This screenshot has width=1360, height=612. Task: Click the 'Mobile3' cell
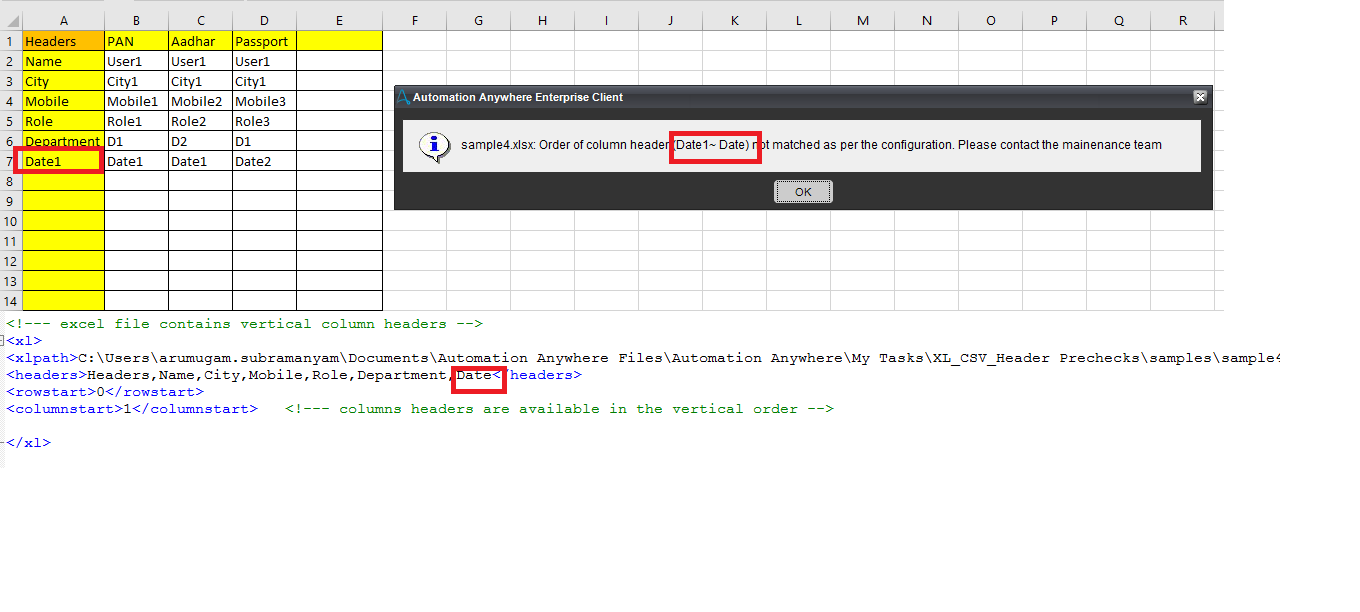pos(264,101)
